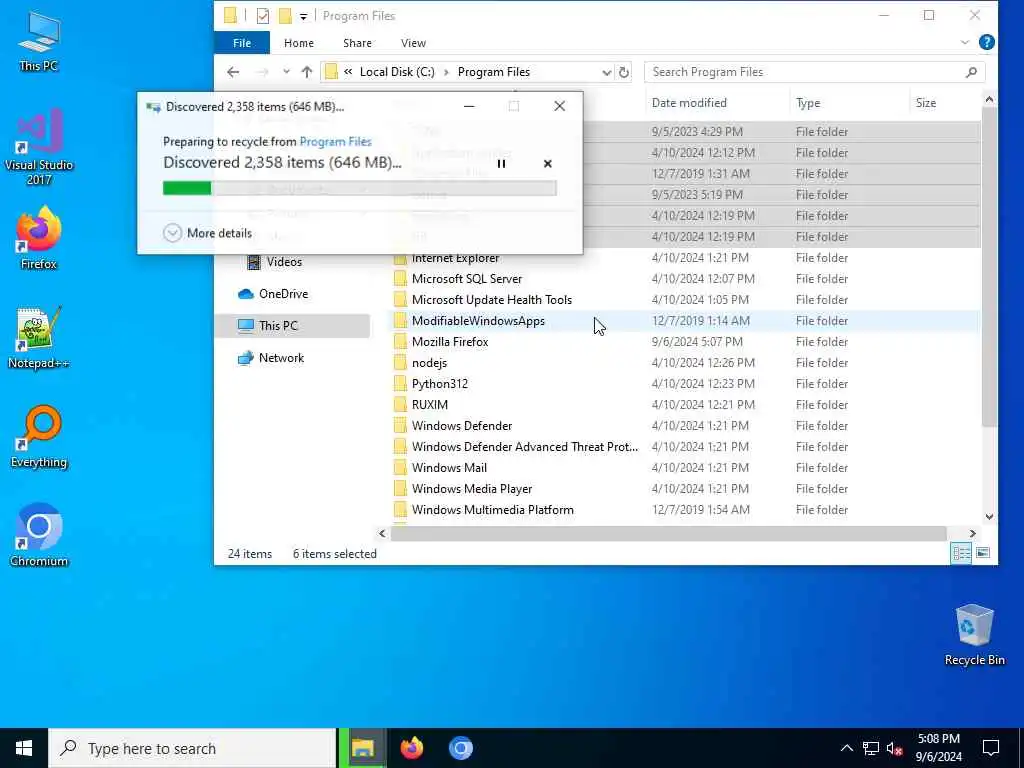The image size is (1024, 768).
Task: Open the notification center icon
Action: [991, 748]
